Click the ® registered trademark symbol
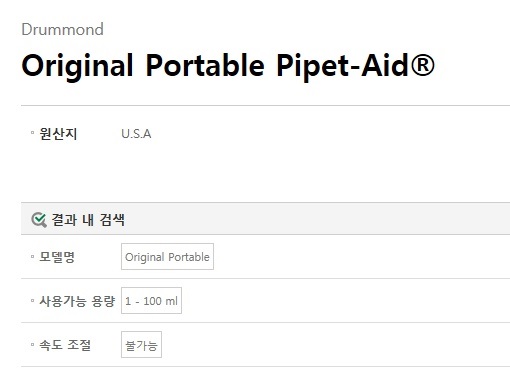Viewport: 510px width, 381px height. (x=422, y=65)
